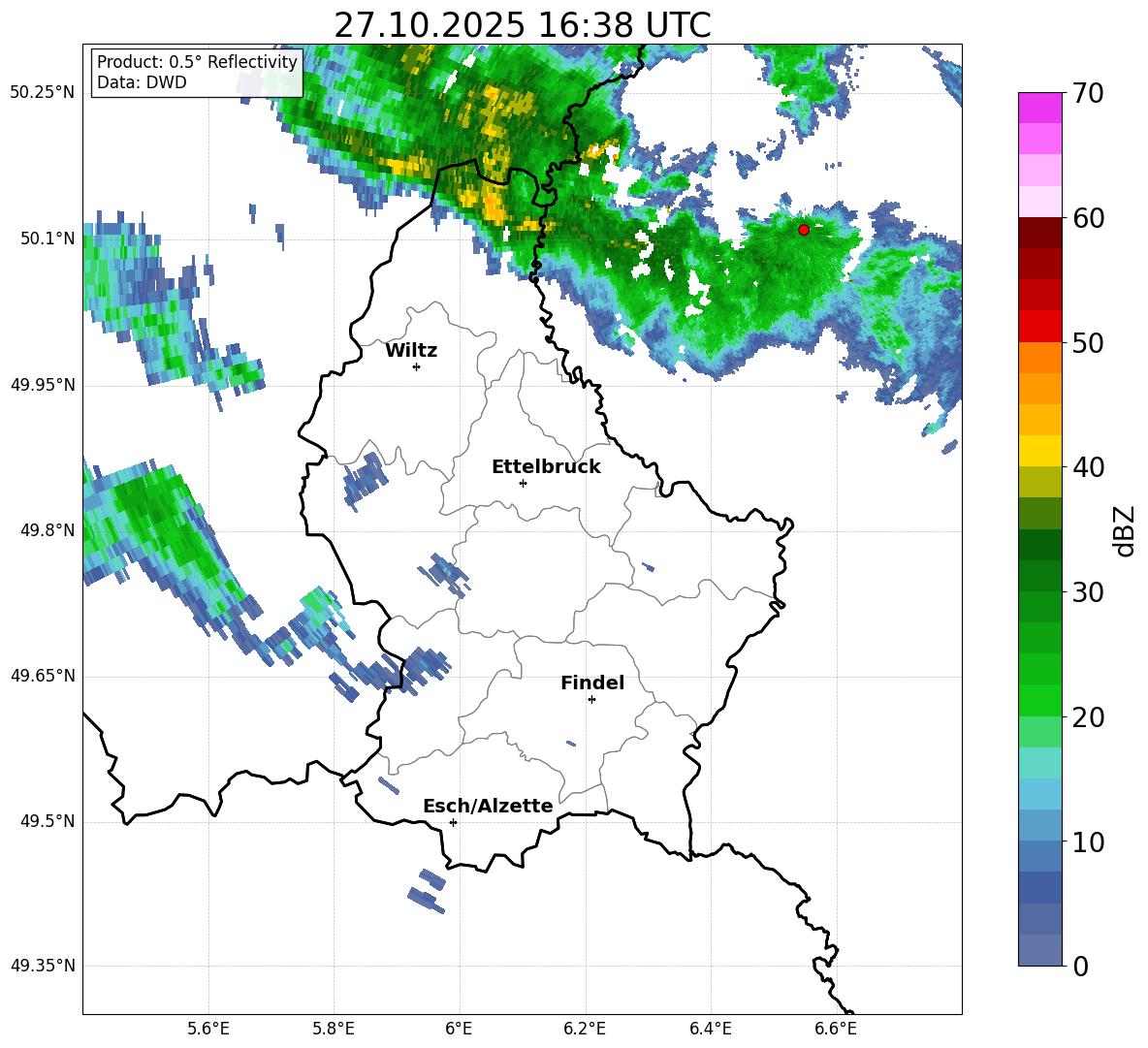
Task: Click the 49.5°N latitude label
Action: tap(47, 821)
